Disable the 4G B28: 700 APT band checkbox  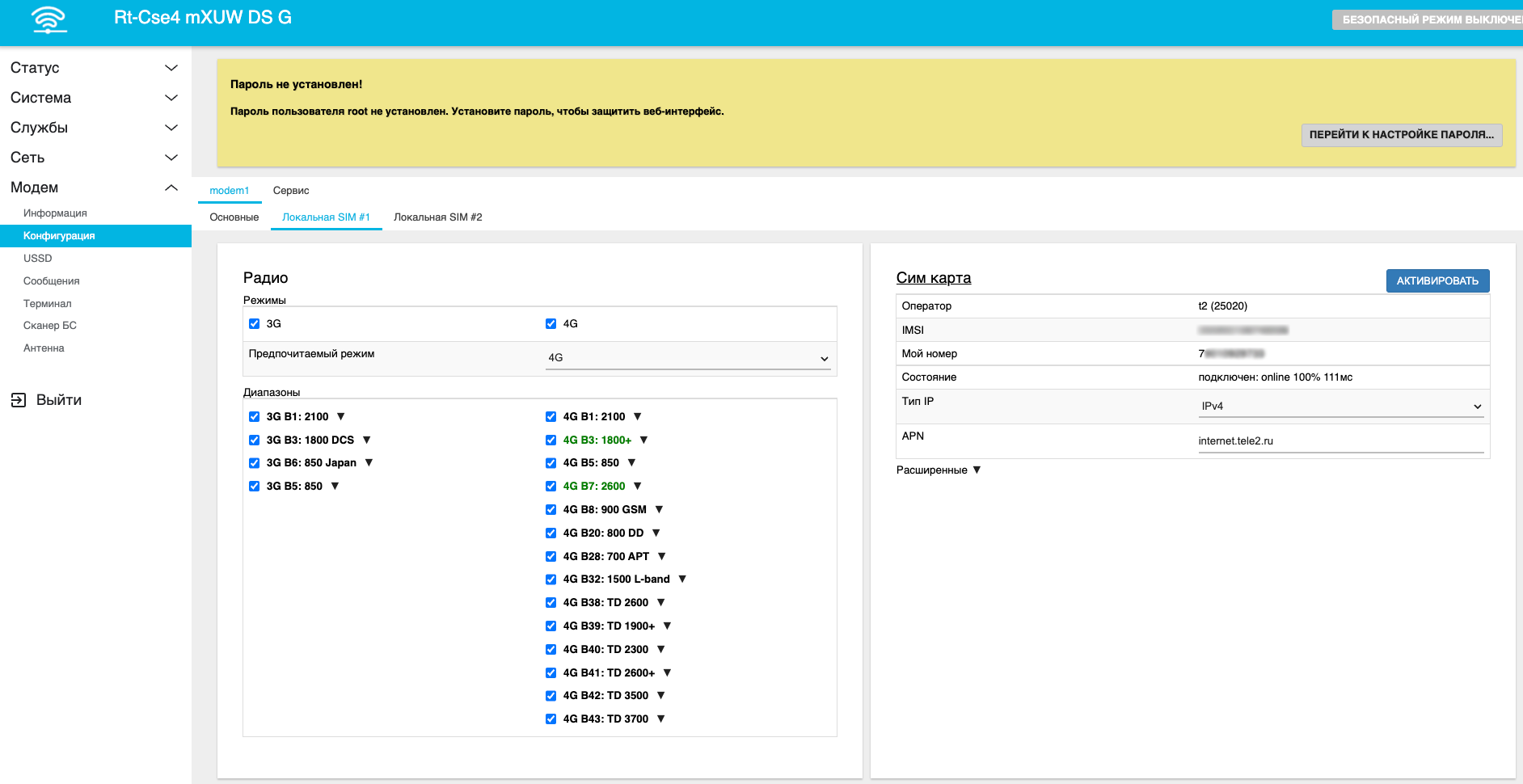[551, 556]
